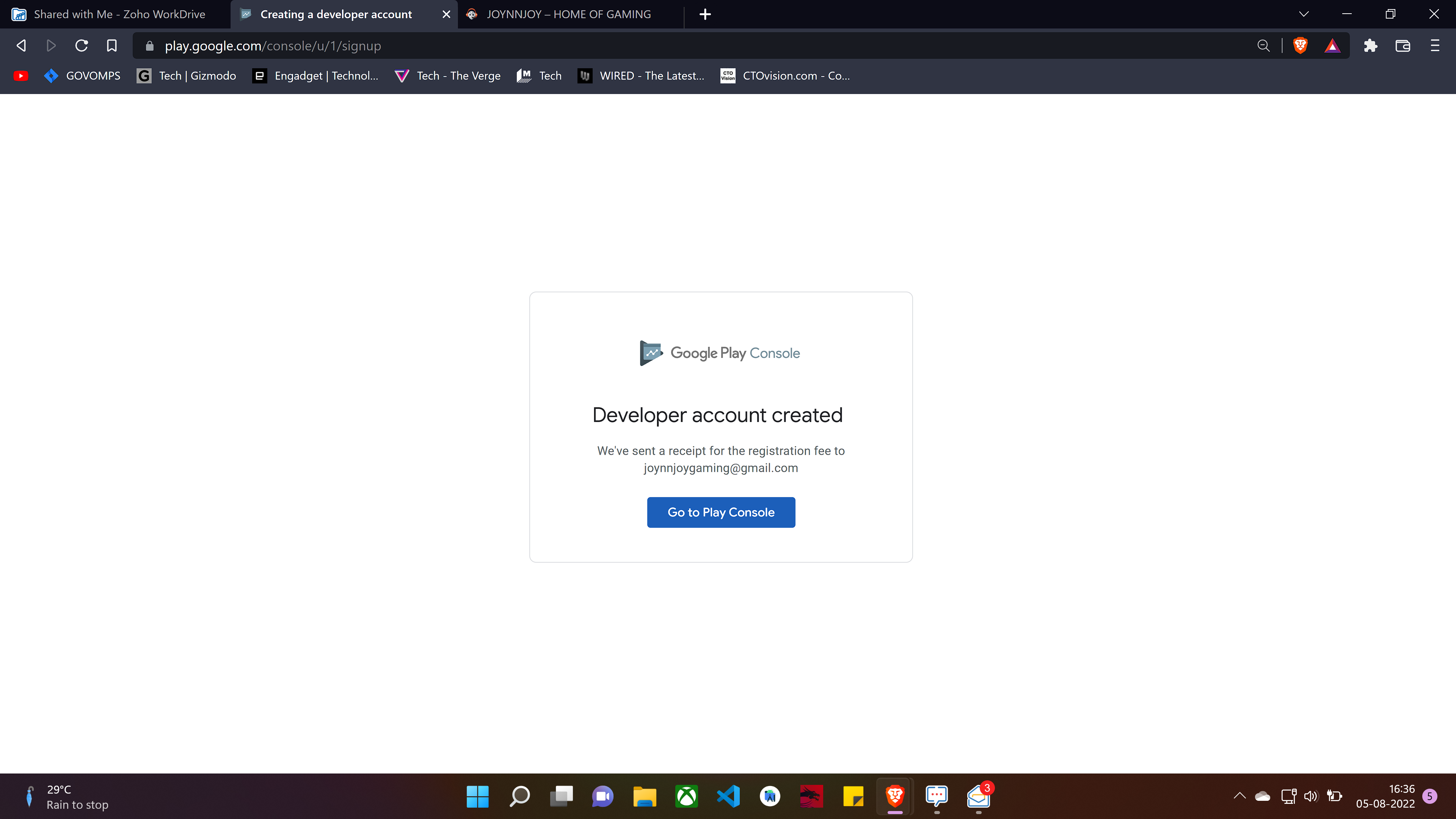Open weather widget 29°C Rain to stop
This screenshot has width=1456, height=819.
pyautogui.click(x=66, y=796)
